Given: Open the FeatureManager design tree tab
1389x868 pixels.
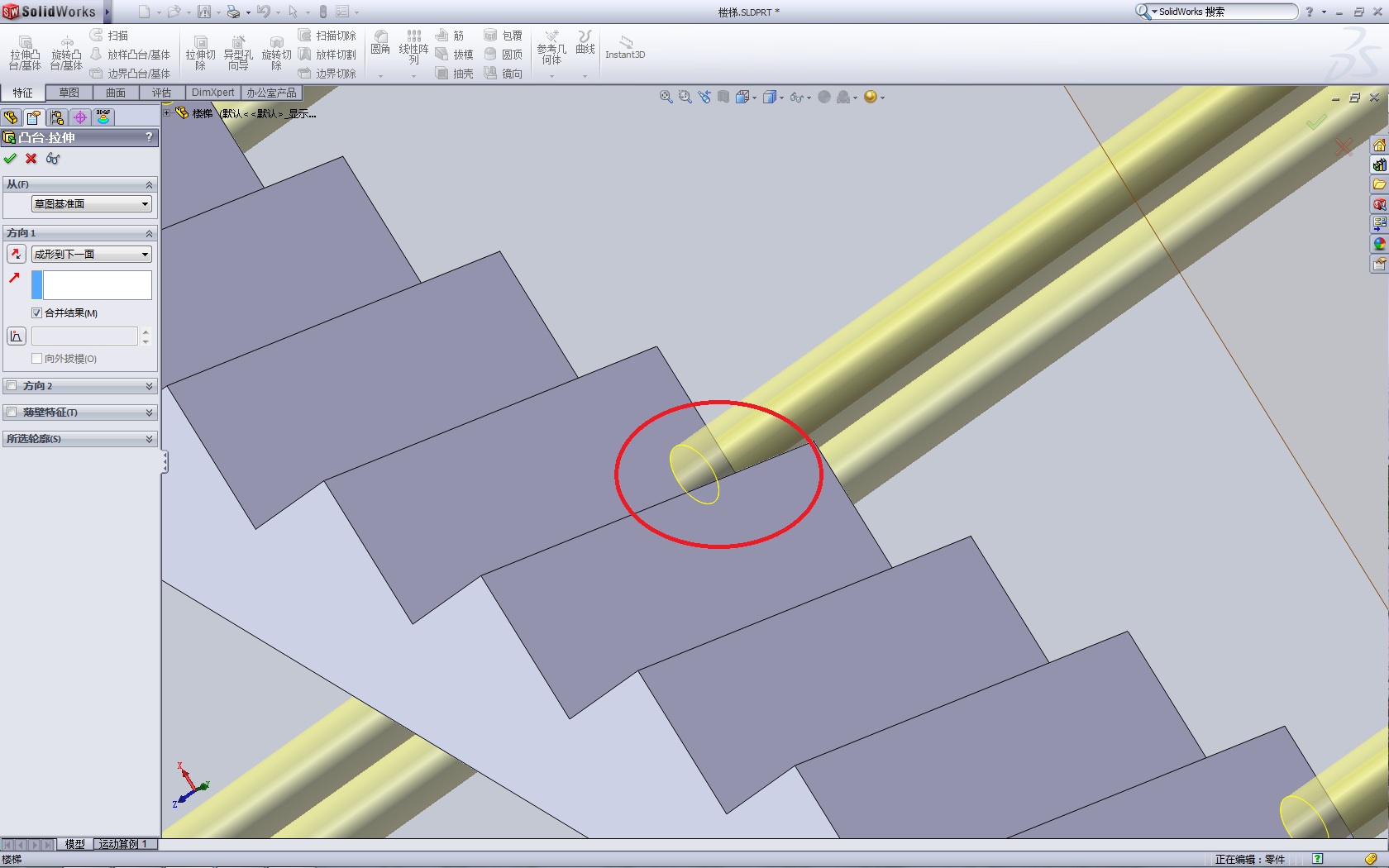Looking at the screenshot, I should click(11, 117).
